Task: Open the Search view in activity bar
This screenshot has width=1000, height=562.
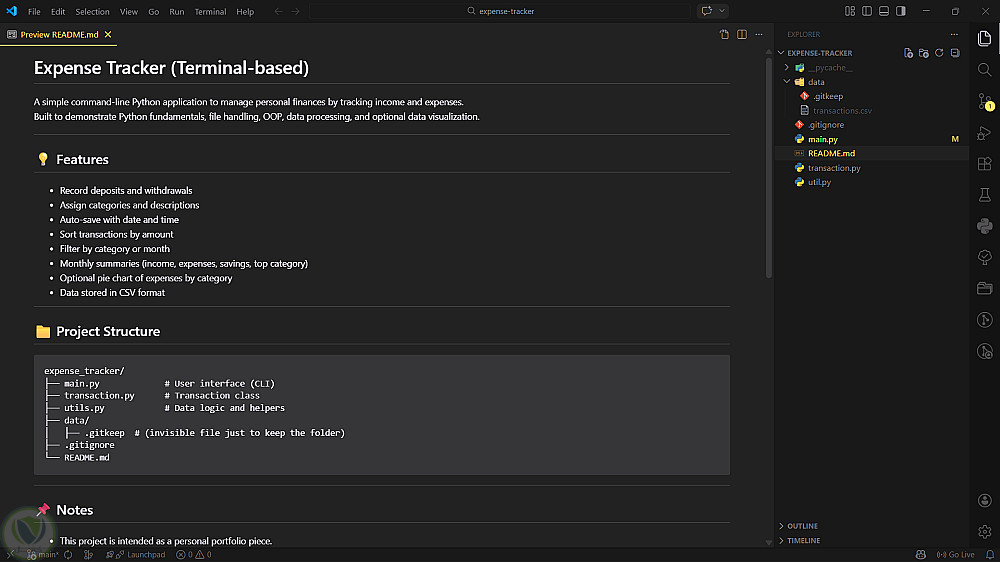Action: tap(985, 70)
